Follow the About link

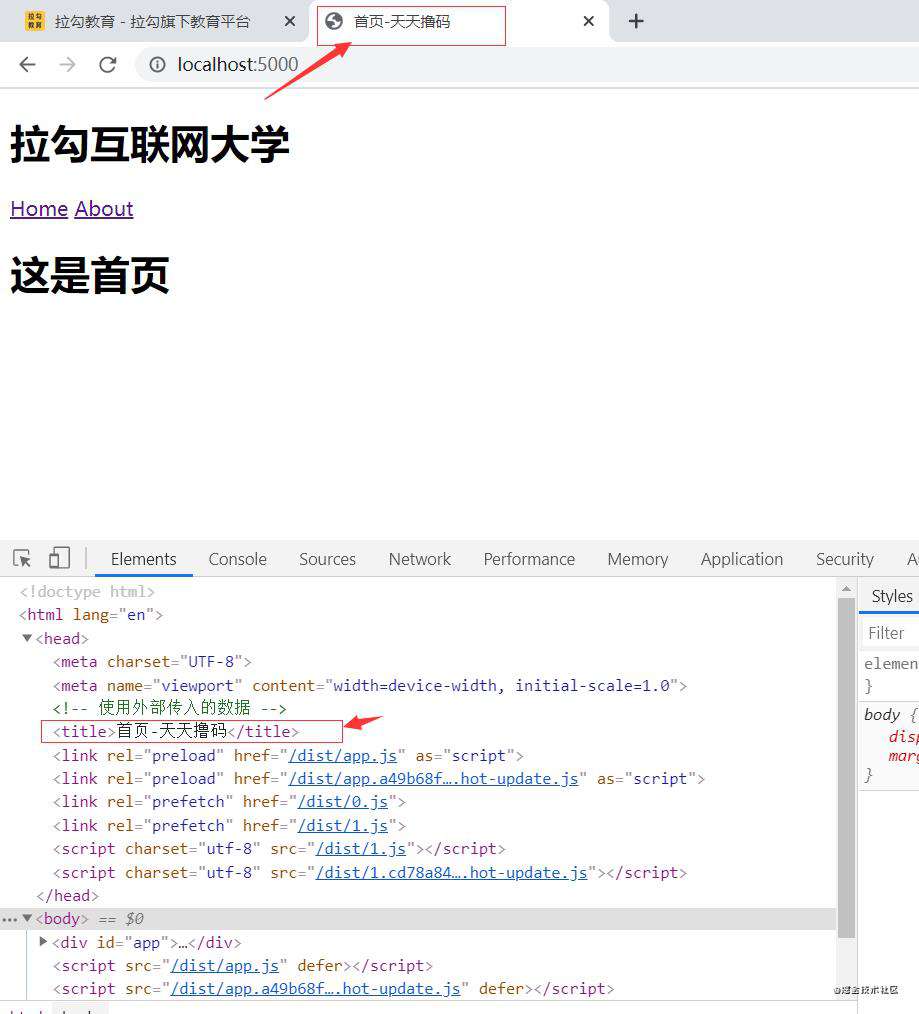[x=104, y=209]
